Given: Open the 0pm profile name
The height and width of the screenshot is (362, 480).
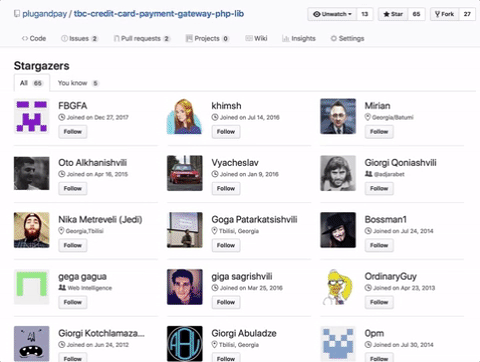Looking at the screenshot, I should click(374, 333).
